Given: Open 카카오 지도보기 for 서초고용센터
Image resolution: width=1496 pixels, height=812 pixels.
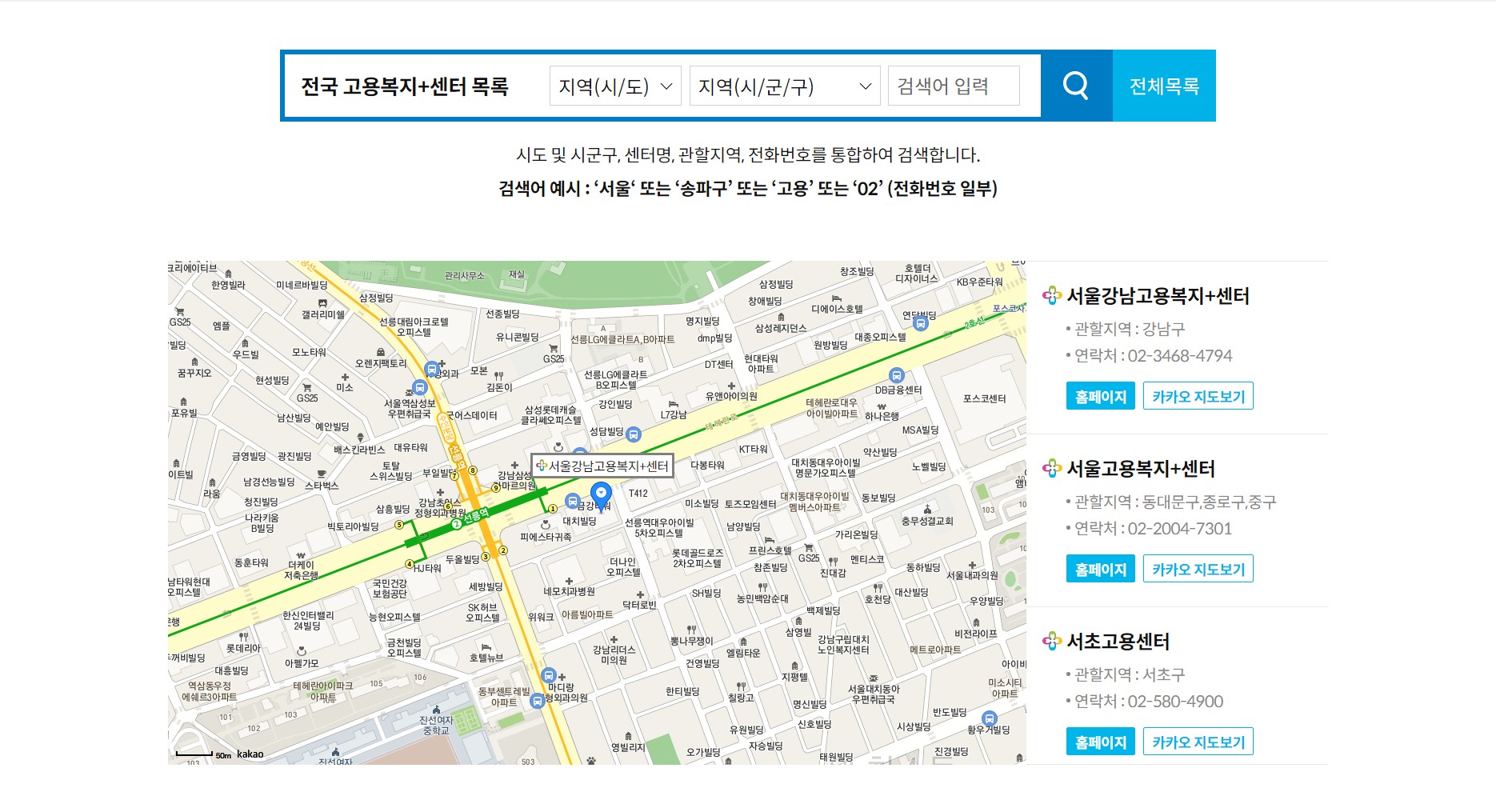Looking at the screenshot, I should (x=1198, y=742).
